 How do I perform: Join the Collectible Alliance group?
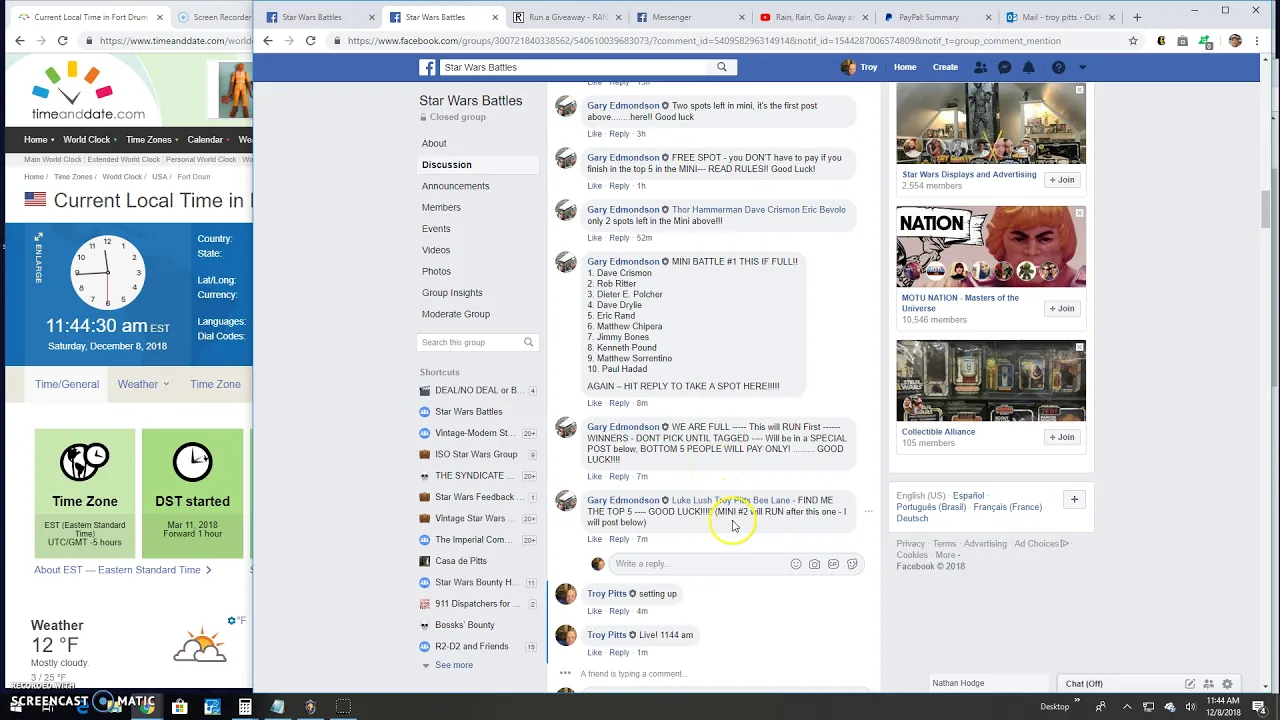coord(1061,437)
